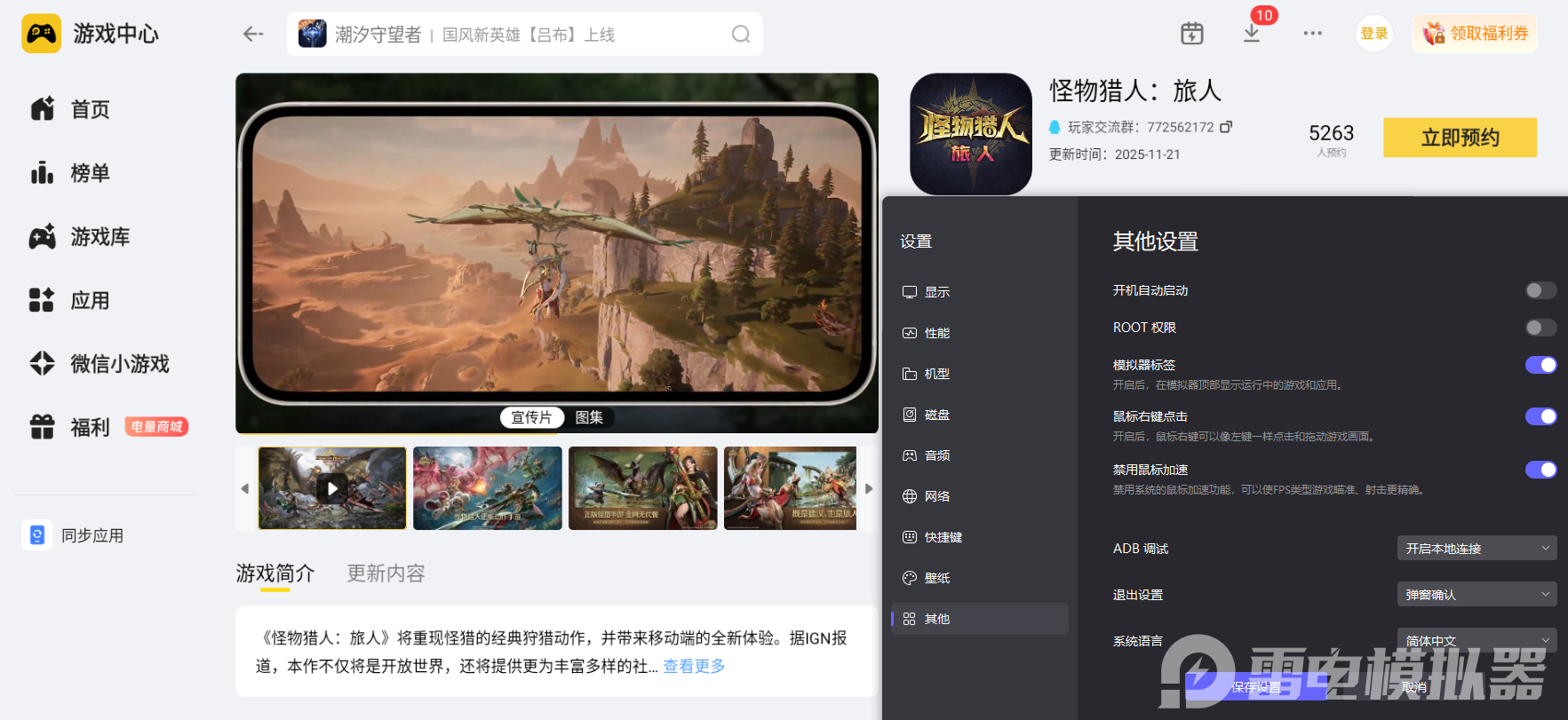Go back using the left arrow
The height and width of the screenshot is (720, 1568).
[253, 34]
